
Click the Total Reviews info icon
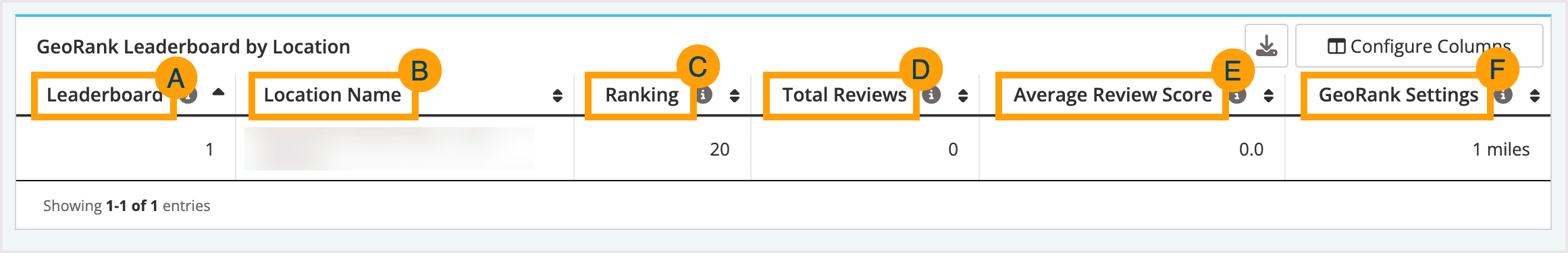click(x=931, y=95)
